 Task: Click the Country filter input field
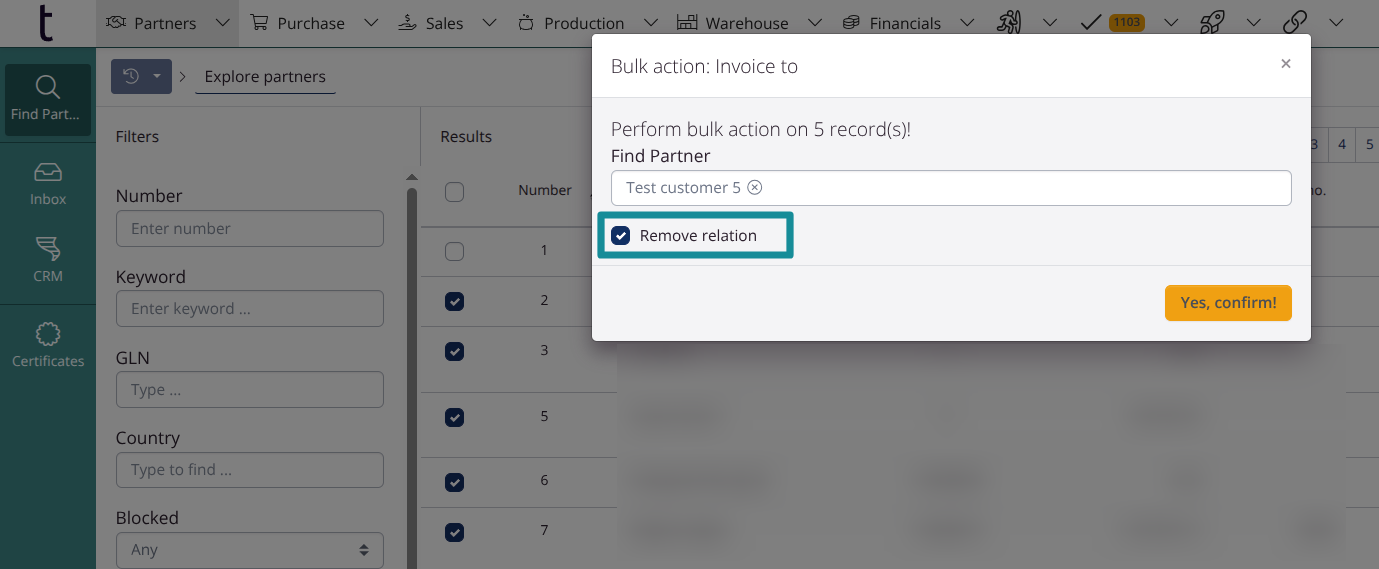click(250, 469)
